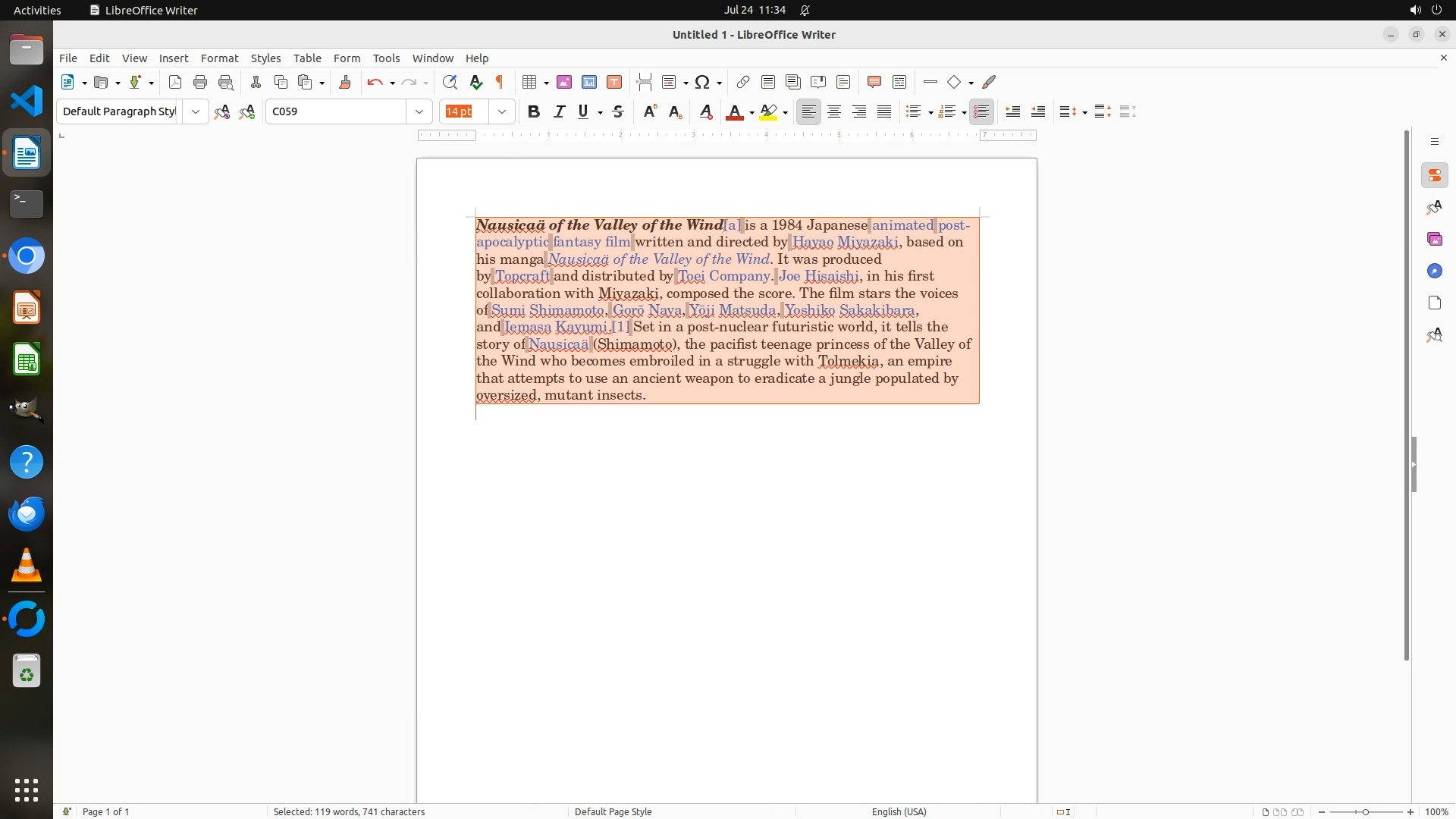Open the sidebar Gallery panel
1456x819 pixels.
pos(1435,240)
